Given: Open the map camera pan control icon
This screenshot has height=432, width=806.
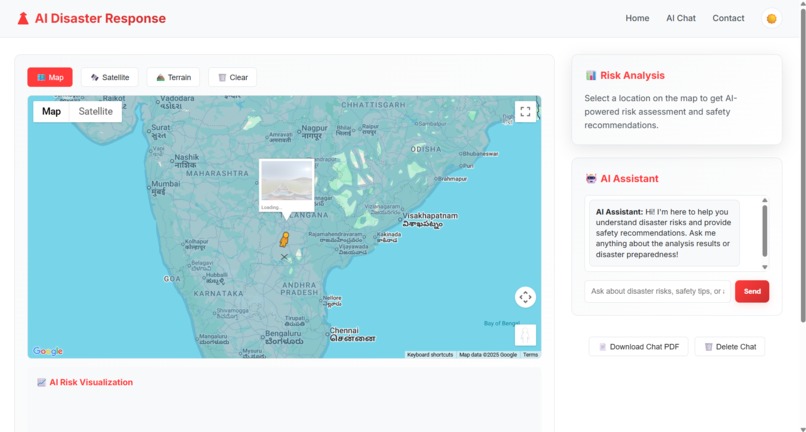Looking at the screenshot, I should coord(525,297).
